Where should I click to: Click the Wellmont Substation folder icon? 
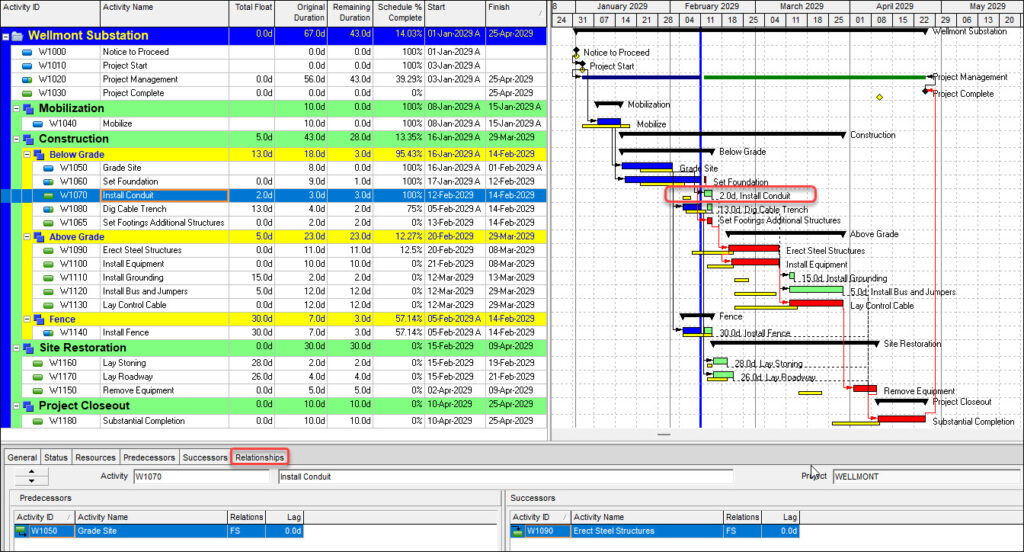point(18,36)
